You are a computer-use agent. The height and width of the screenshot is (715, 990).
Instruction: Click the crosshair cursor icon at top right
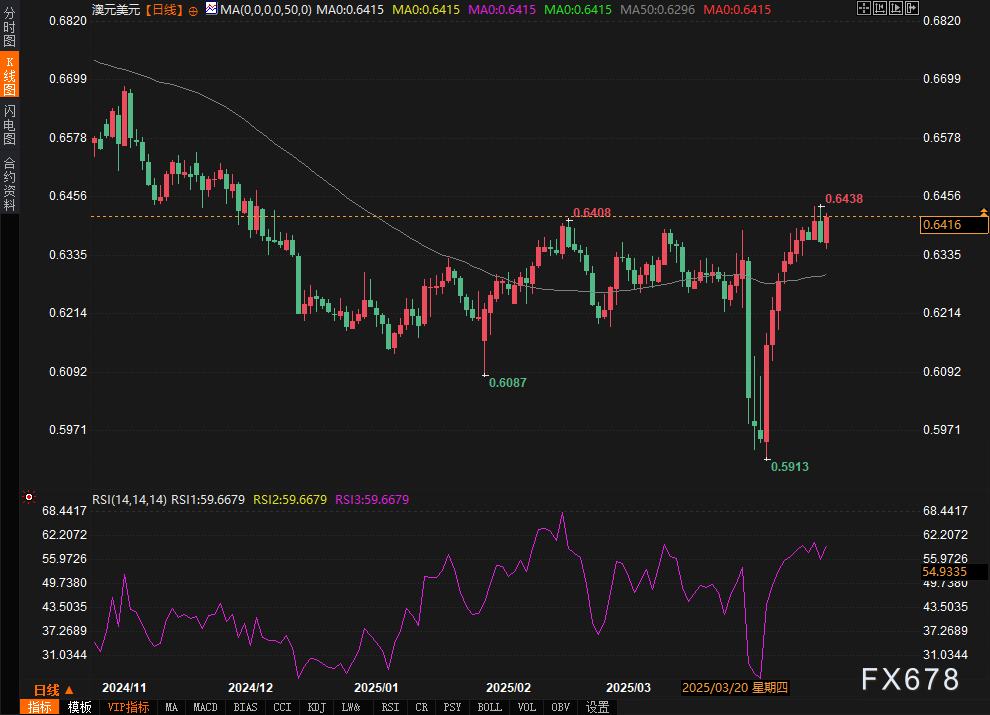tap(864, 8)
